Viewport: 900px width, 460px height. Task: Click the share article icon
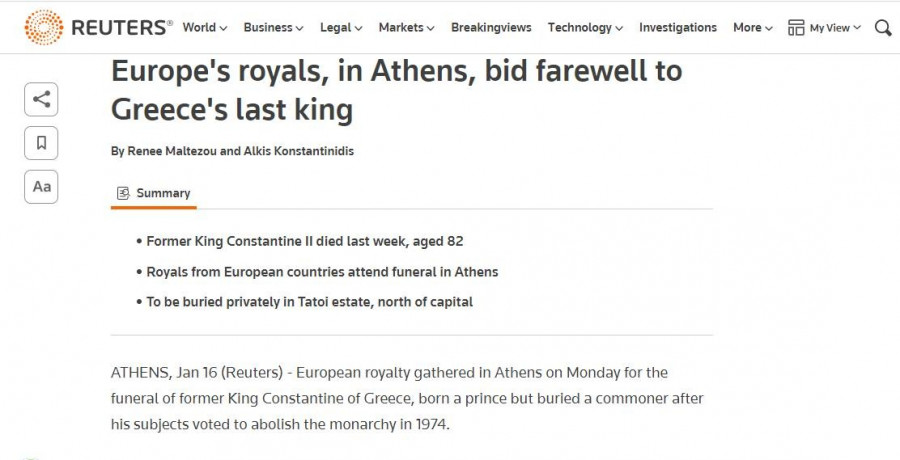(41, 99)
